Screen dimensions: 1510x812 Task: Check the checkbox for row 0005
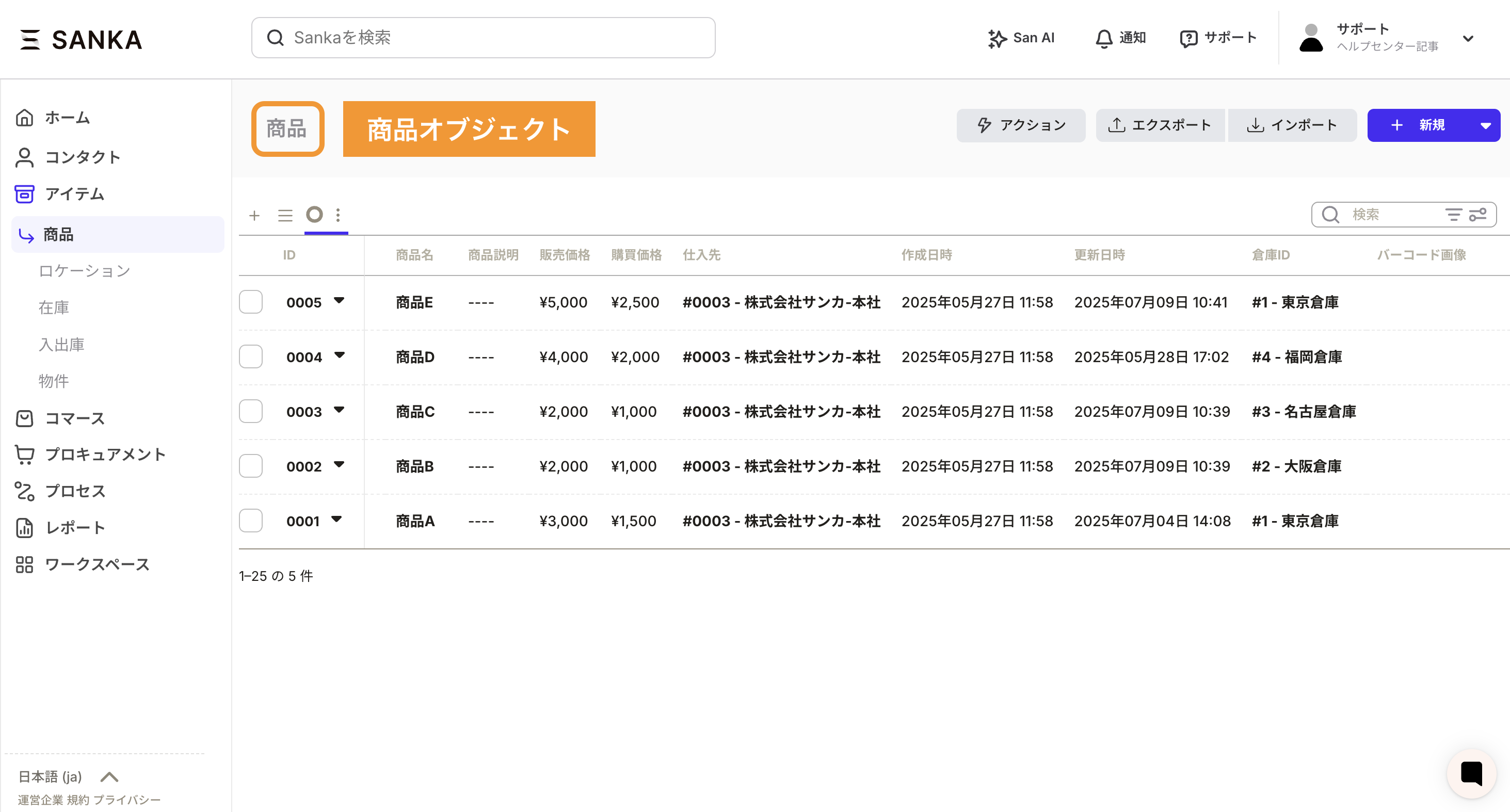pos(250,302)
